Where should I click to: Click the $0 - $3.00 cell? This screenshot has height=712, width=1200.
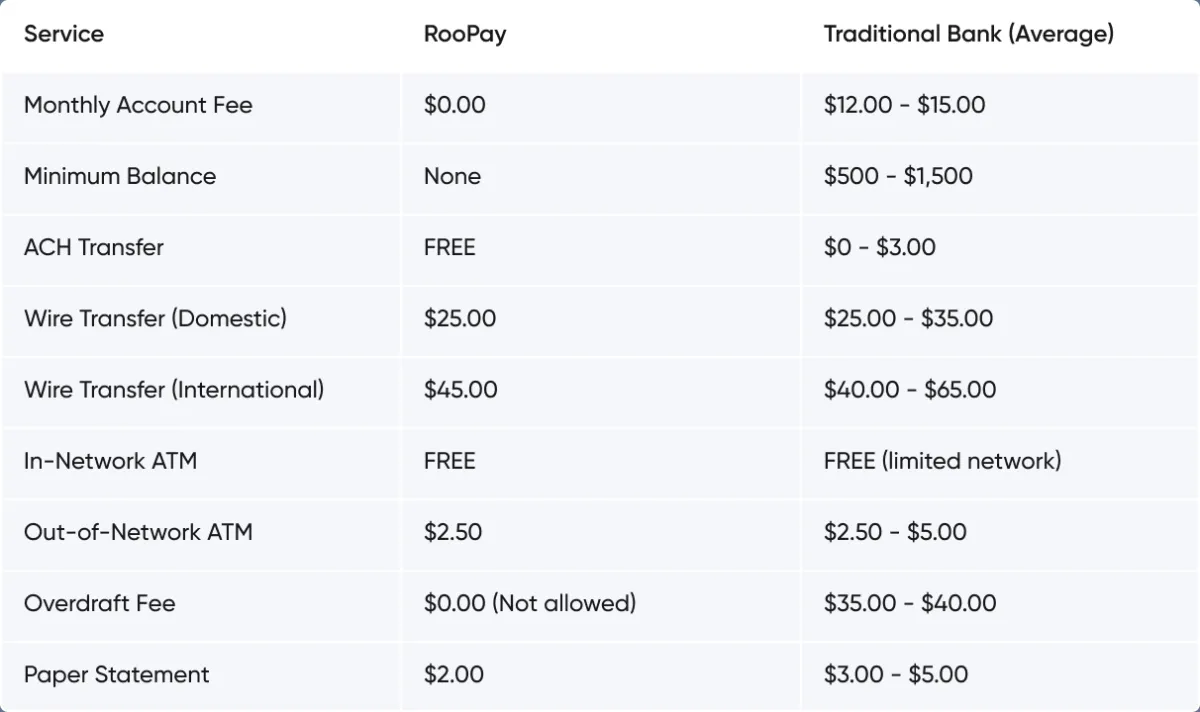coord(880,247)
